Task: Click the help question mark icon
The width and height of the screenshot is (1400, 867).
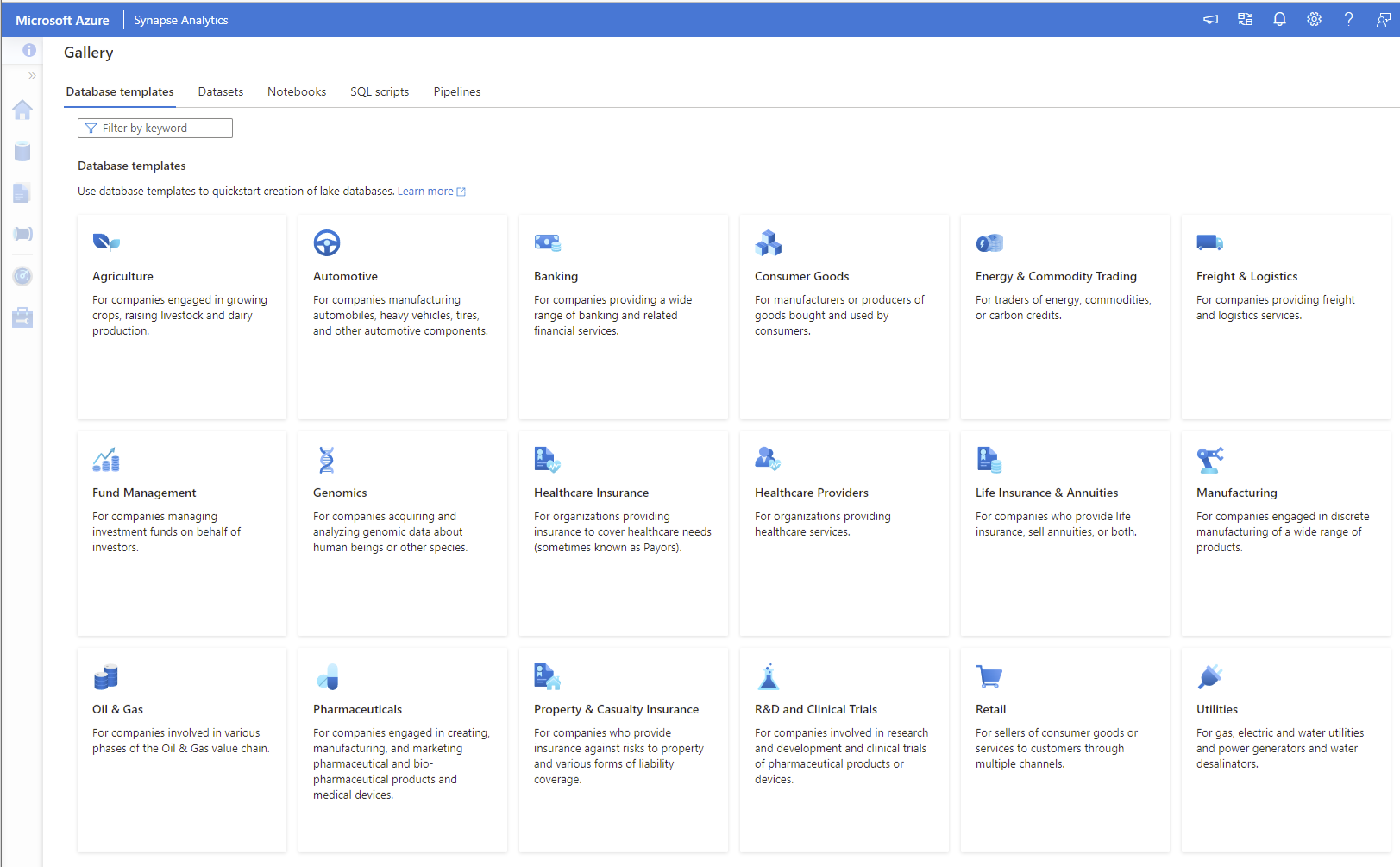Action: 1348,19
